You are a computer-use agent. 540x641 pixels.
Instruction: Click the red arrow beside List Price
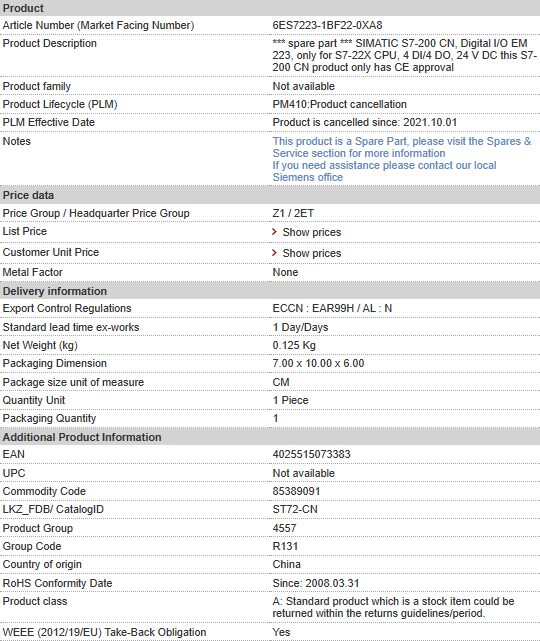pyautogui.click(x=275, y=232)
